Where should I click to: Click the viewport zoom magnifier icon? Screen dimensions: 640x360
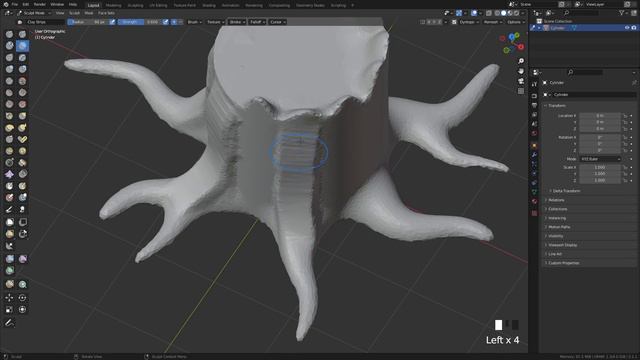[521, 61]
